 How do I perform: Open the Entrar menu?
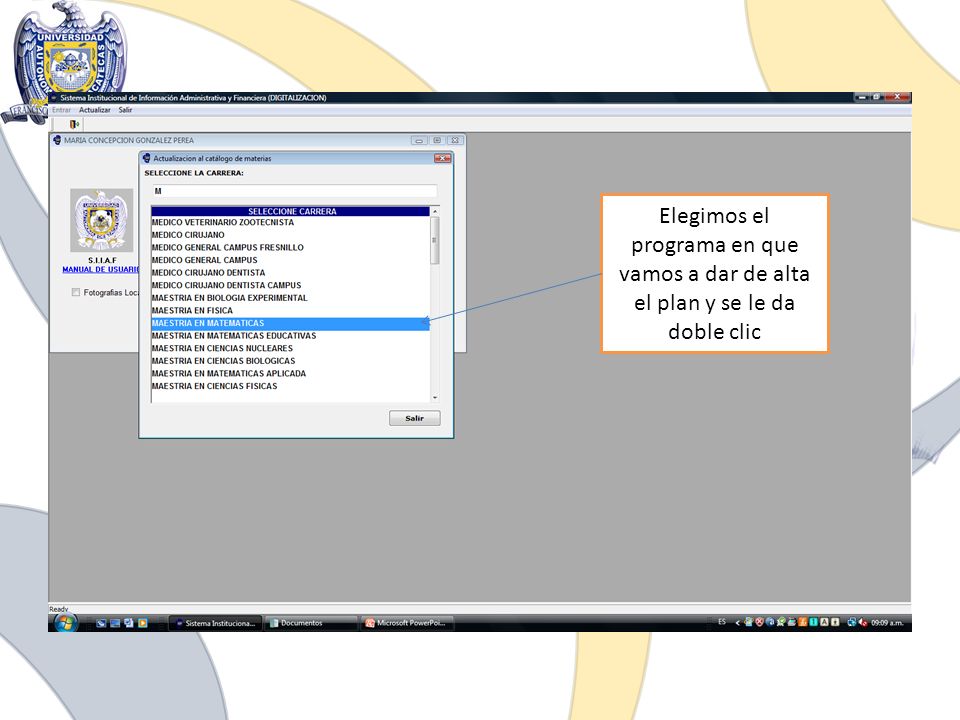click(61, 110)
